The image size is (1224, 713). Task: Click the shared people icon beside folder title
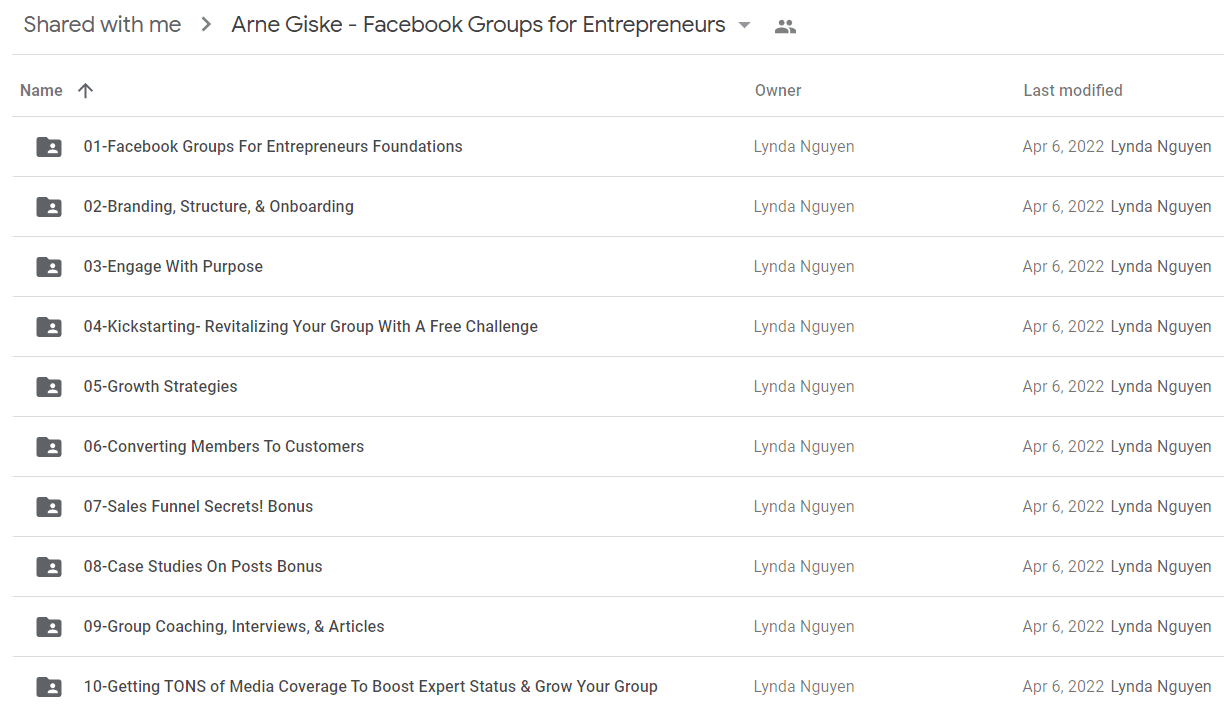pos(786,27)
